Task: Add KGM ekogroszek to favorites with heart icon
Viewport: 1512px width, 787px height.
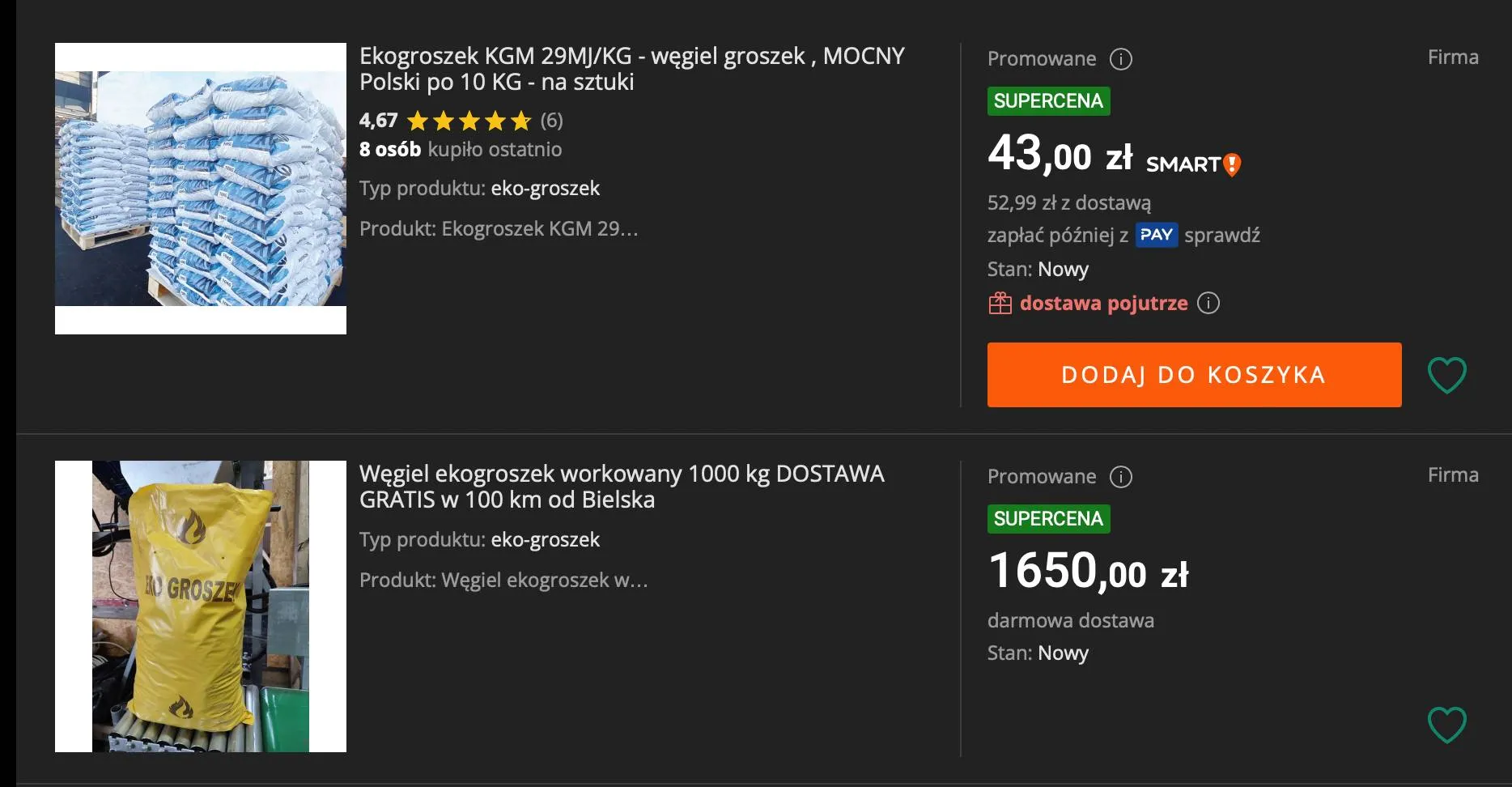Action: tap(1446, 375)
